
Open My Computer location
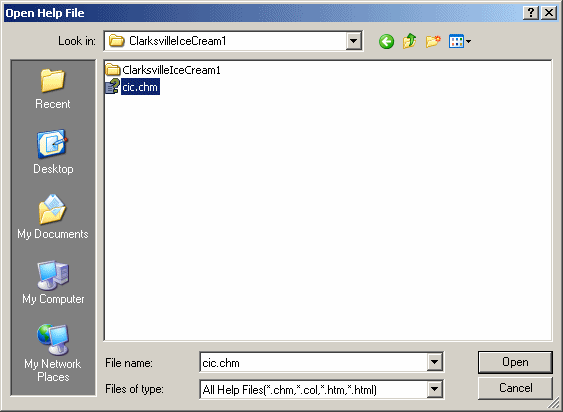[x=53, y=283]
